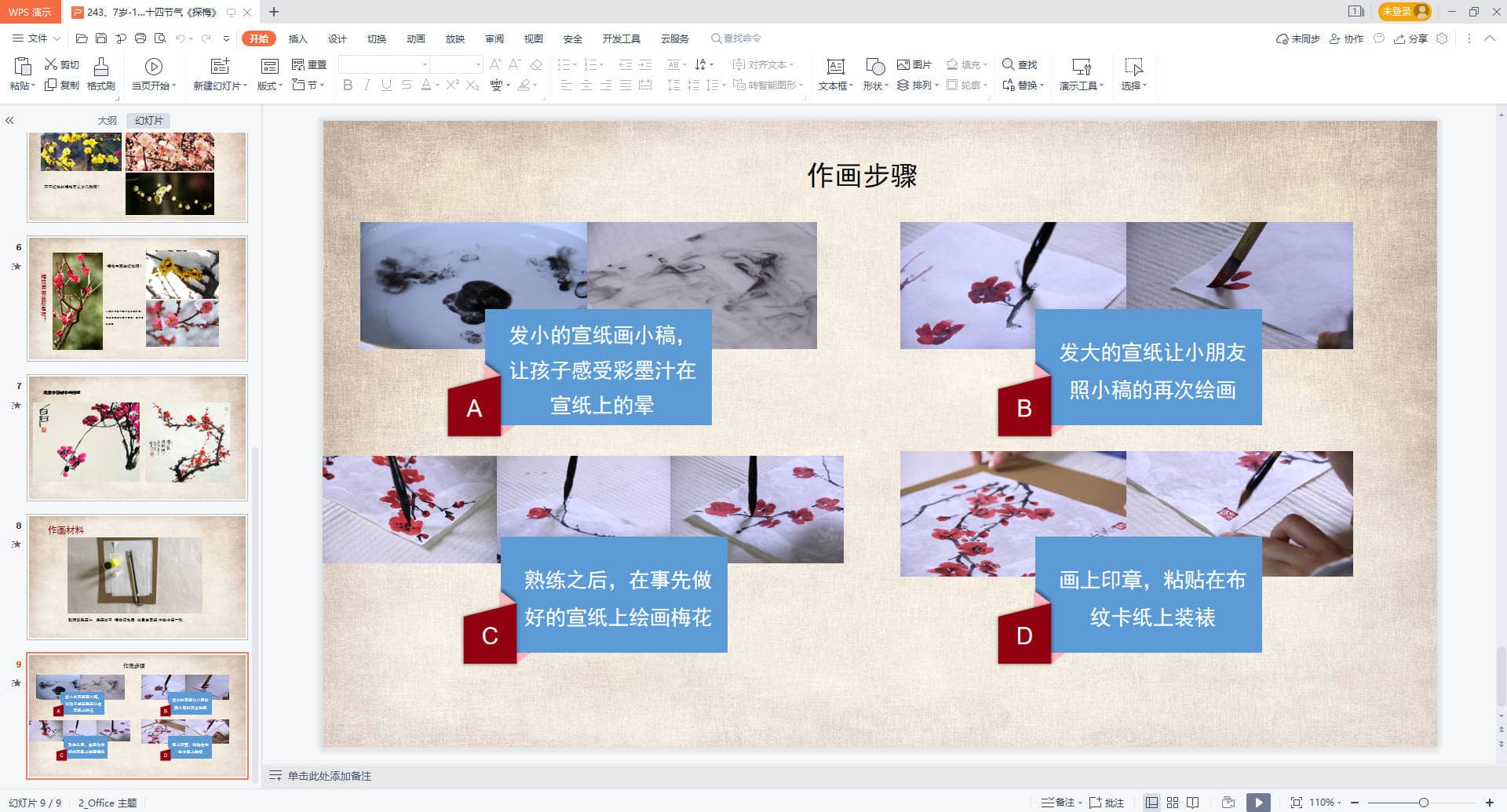Switch to Design (设计) tab
Viewport: 1507px width, 812px height.
[338, 38]
